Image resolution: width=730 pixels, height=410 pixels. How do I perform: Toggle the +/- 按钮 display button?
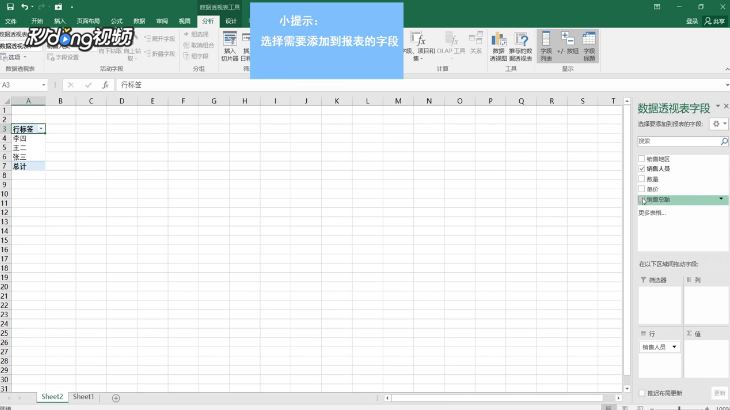tap(568, 43)
